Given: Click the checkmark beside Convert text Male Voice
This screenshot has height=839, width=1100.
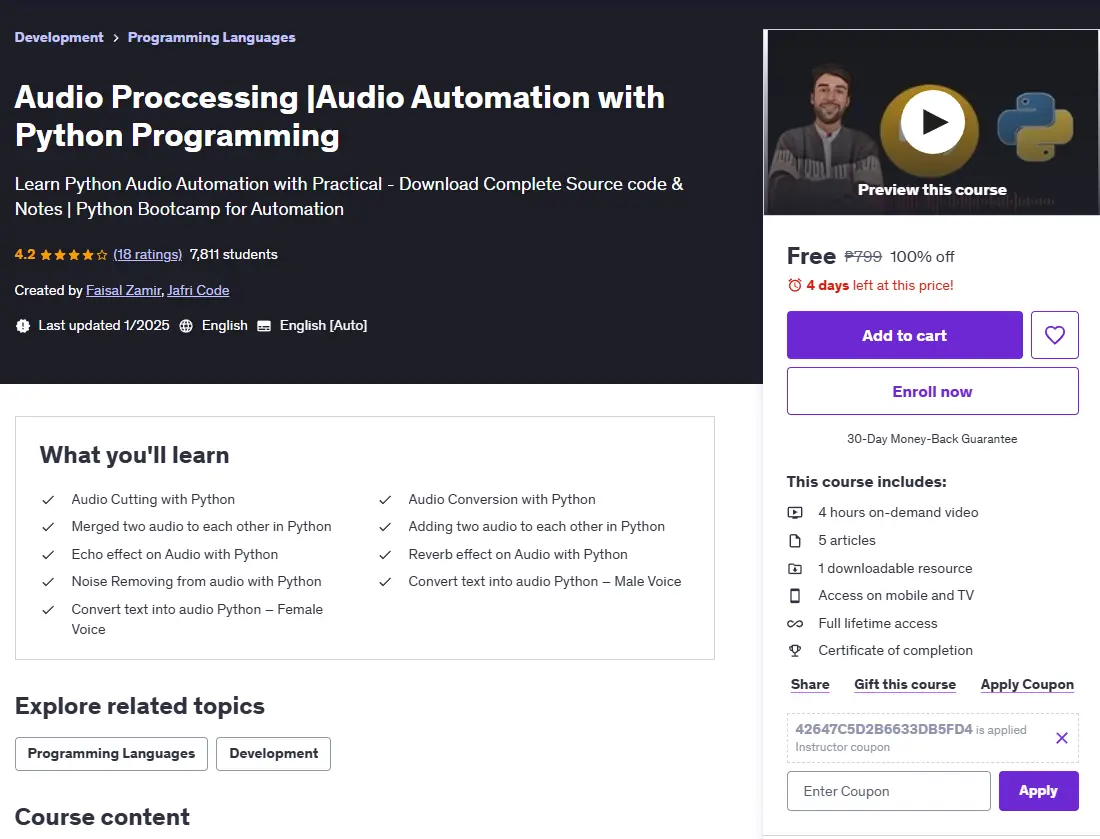Looking at the screenshot, I should point(385,582).
